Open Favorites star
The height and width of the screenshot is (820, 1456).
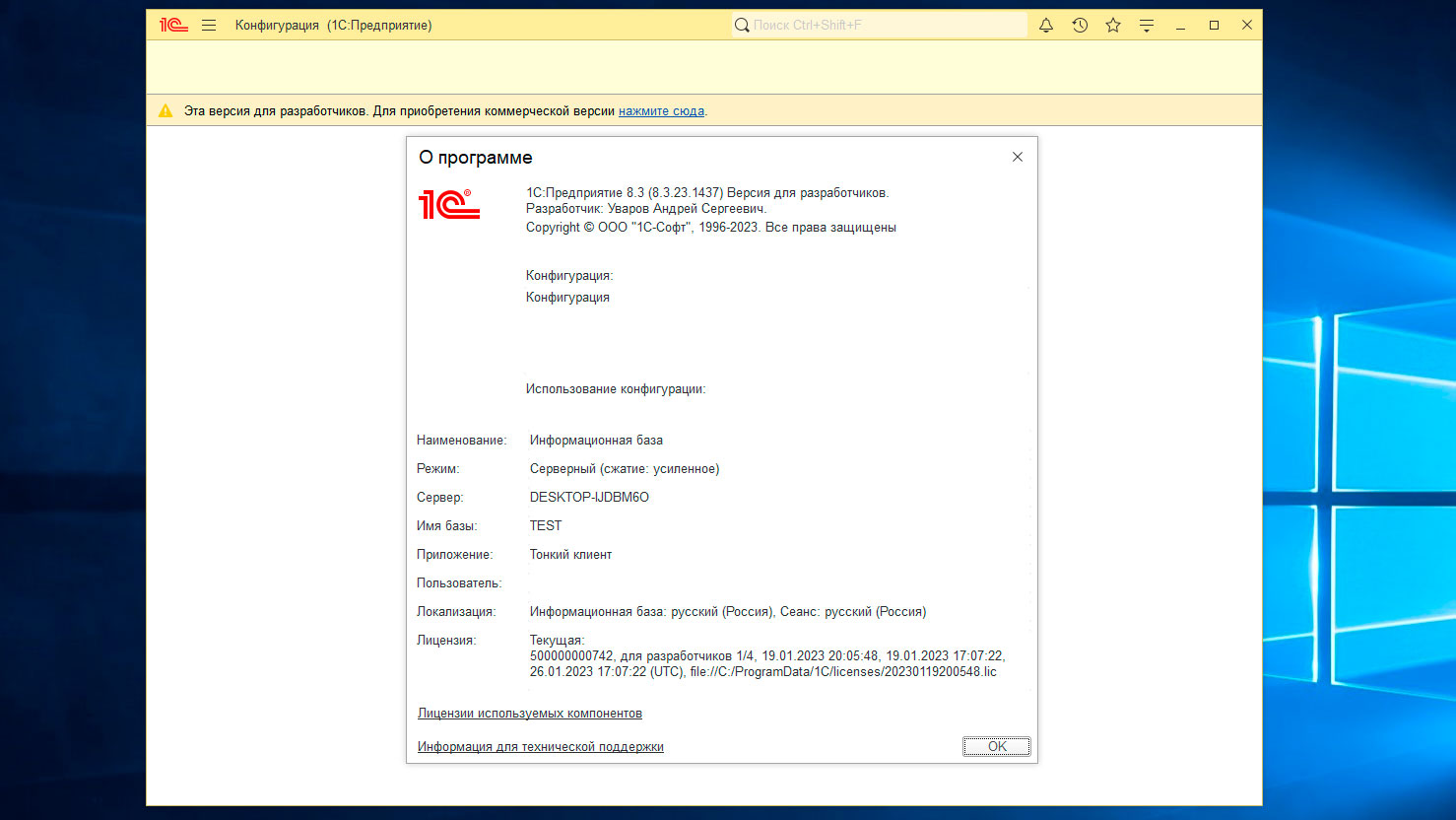pyautogui.click(x=1113, y=25)
